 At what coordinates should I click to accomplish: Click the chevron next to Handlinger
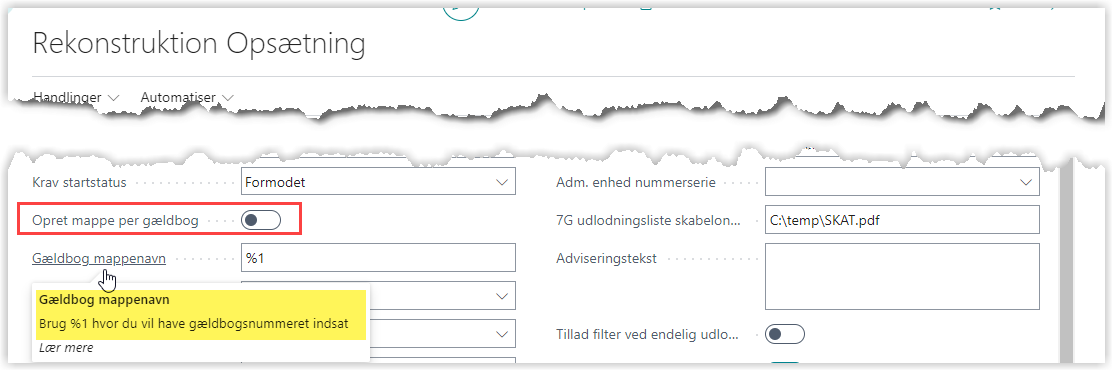pyautogui.click(x=113, y=98)
